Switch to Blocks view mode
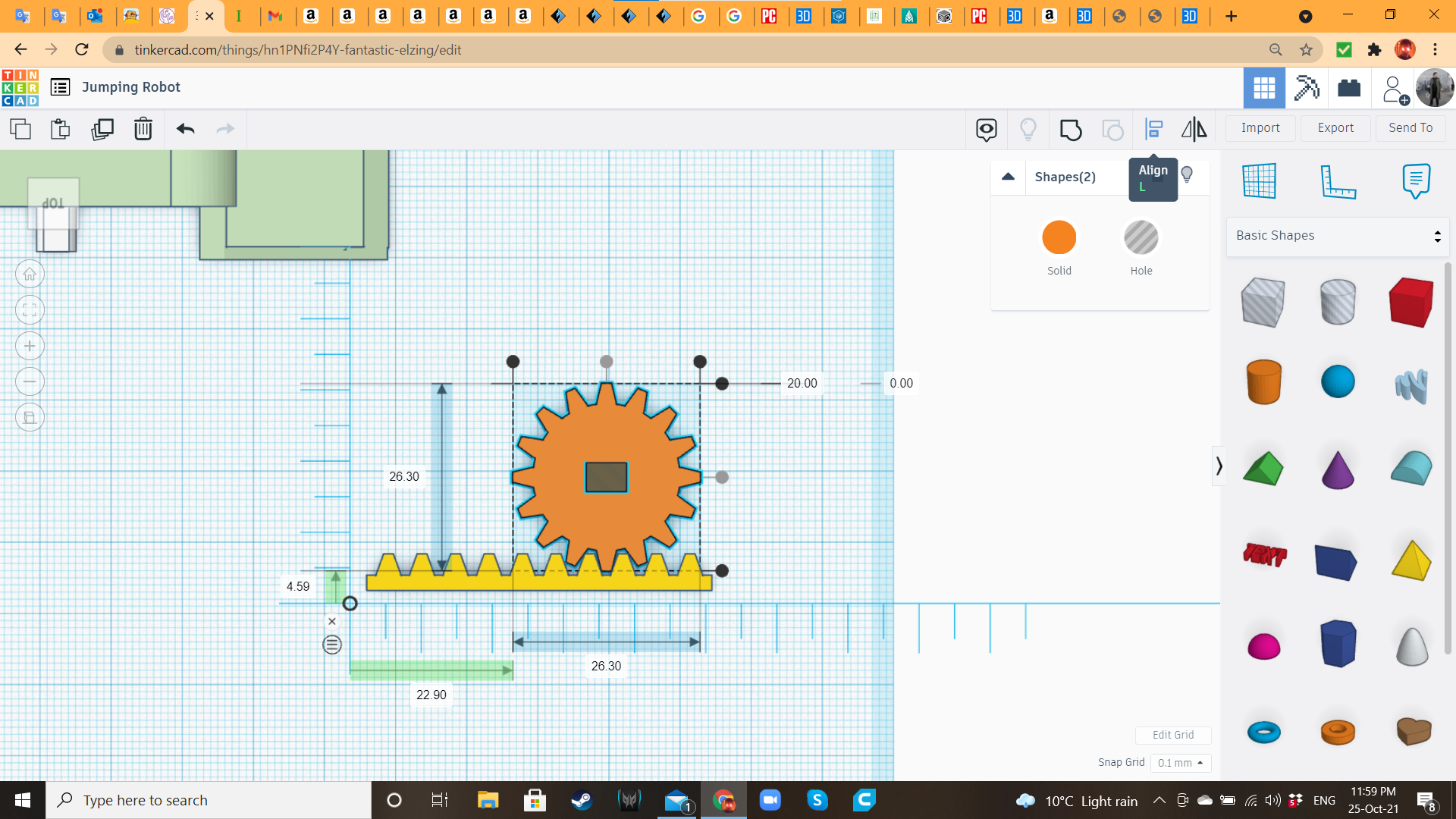The height and width of the screenshot is (819, 1456). coord(1307,88)
